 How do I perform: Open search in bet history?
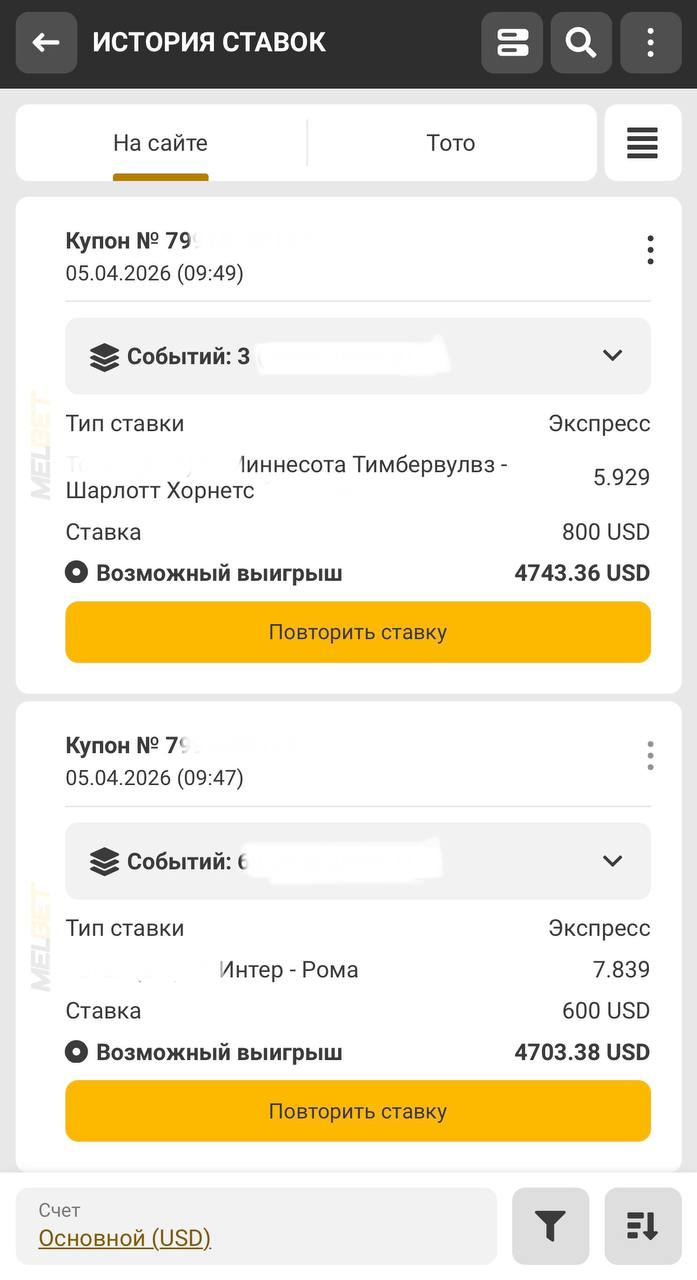click(581, 43)
